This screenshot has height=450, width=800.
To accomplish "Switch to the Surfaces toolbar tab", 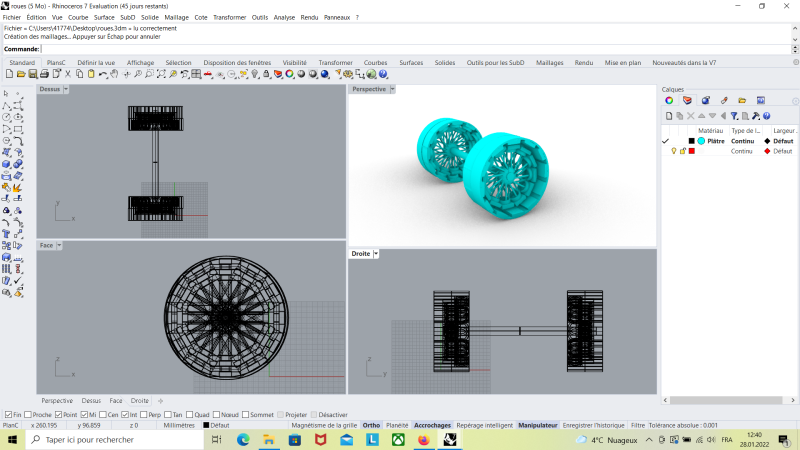I will click(x=411, y=62).
